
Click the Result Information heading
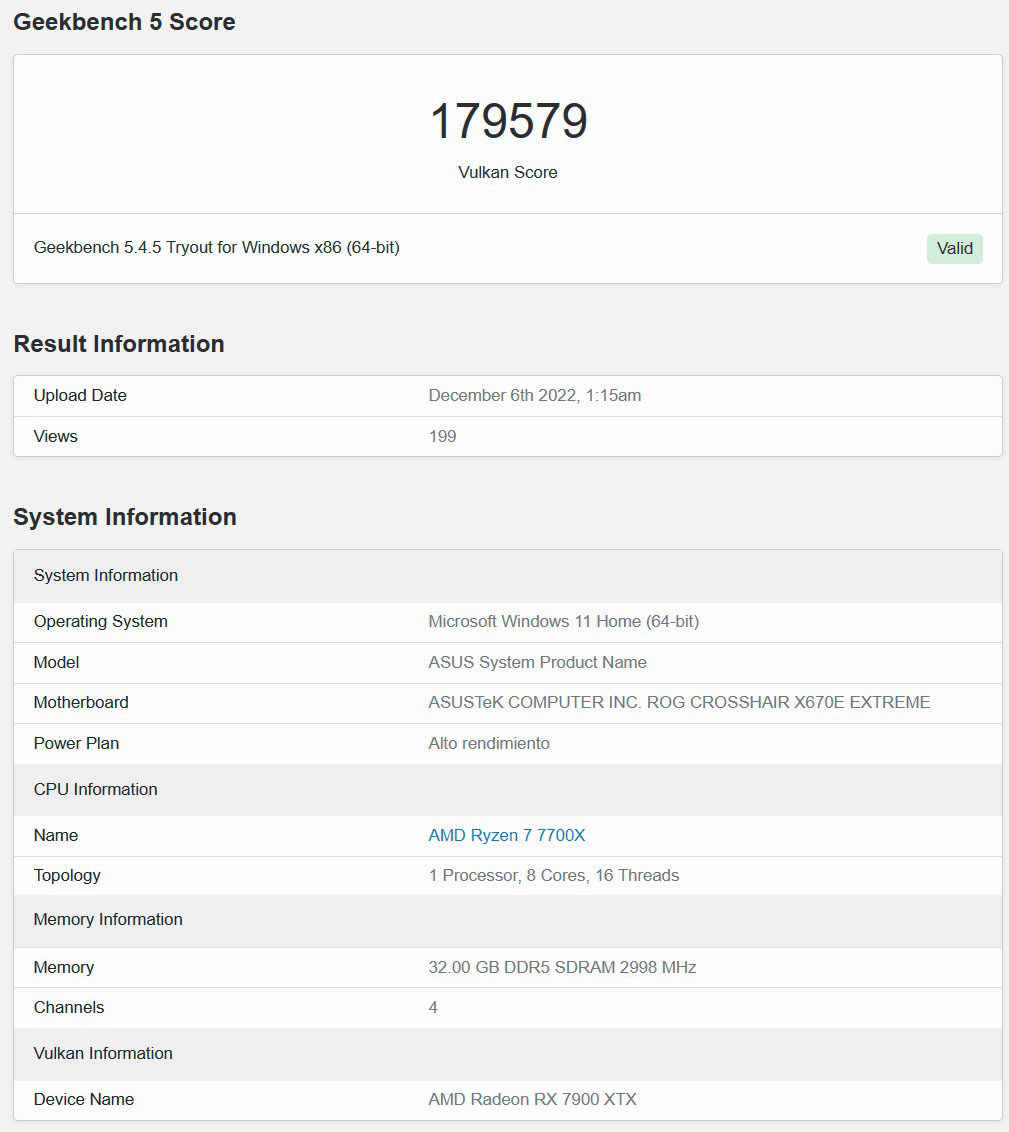click(x=119, y=344)
